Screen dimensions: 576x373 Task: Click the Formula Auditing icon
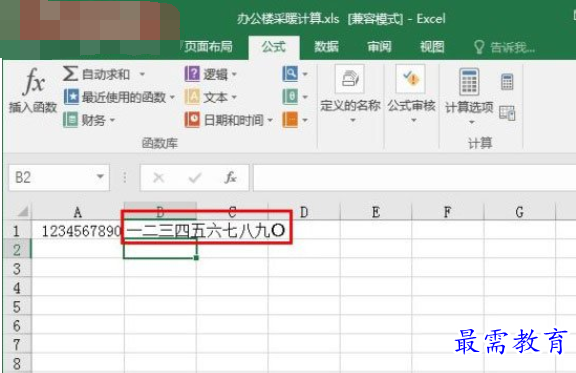[411, 79]
